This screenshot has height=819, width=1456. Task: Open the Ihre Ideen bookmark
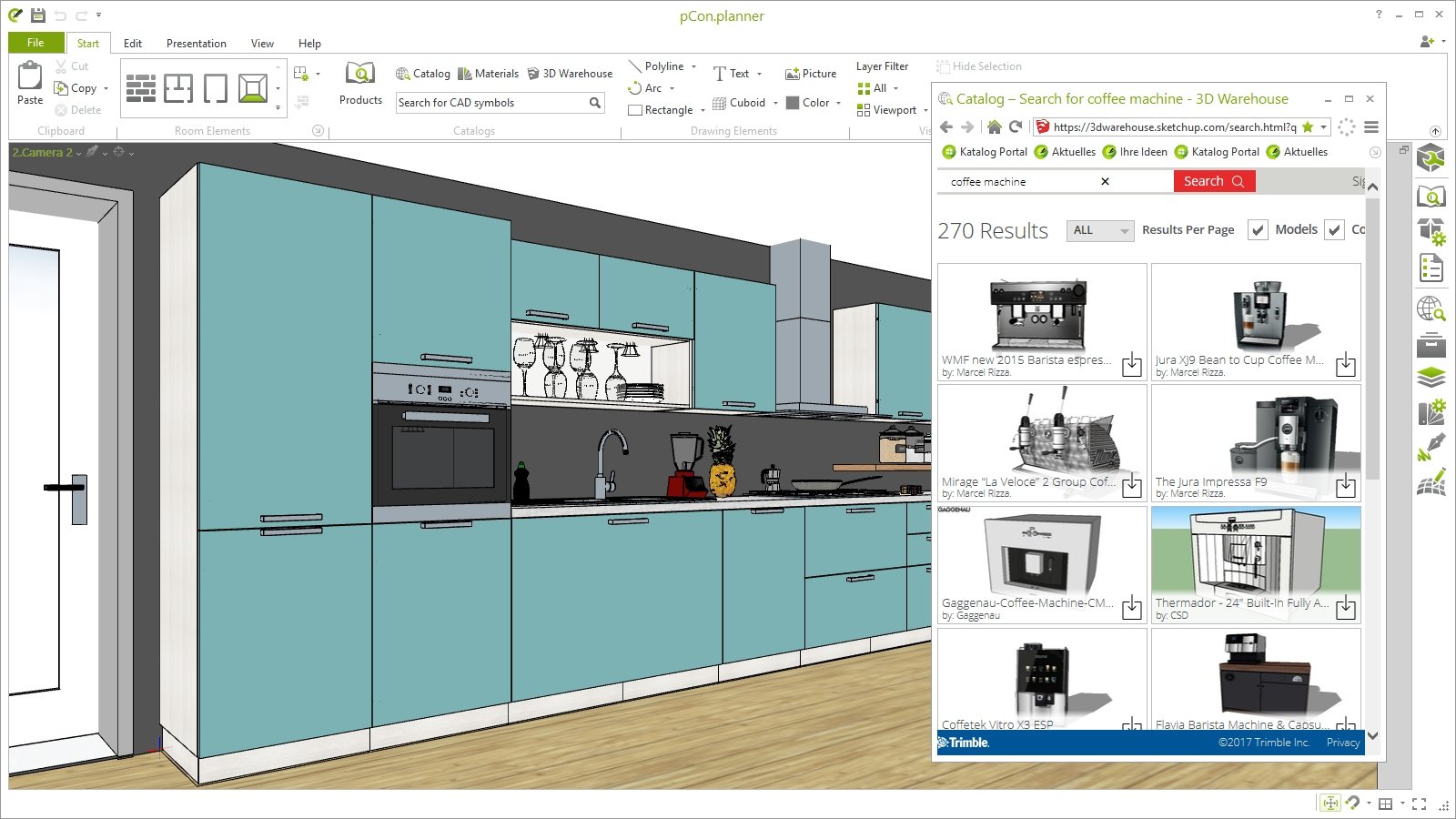tap(1135, 152)
